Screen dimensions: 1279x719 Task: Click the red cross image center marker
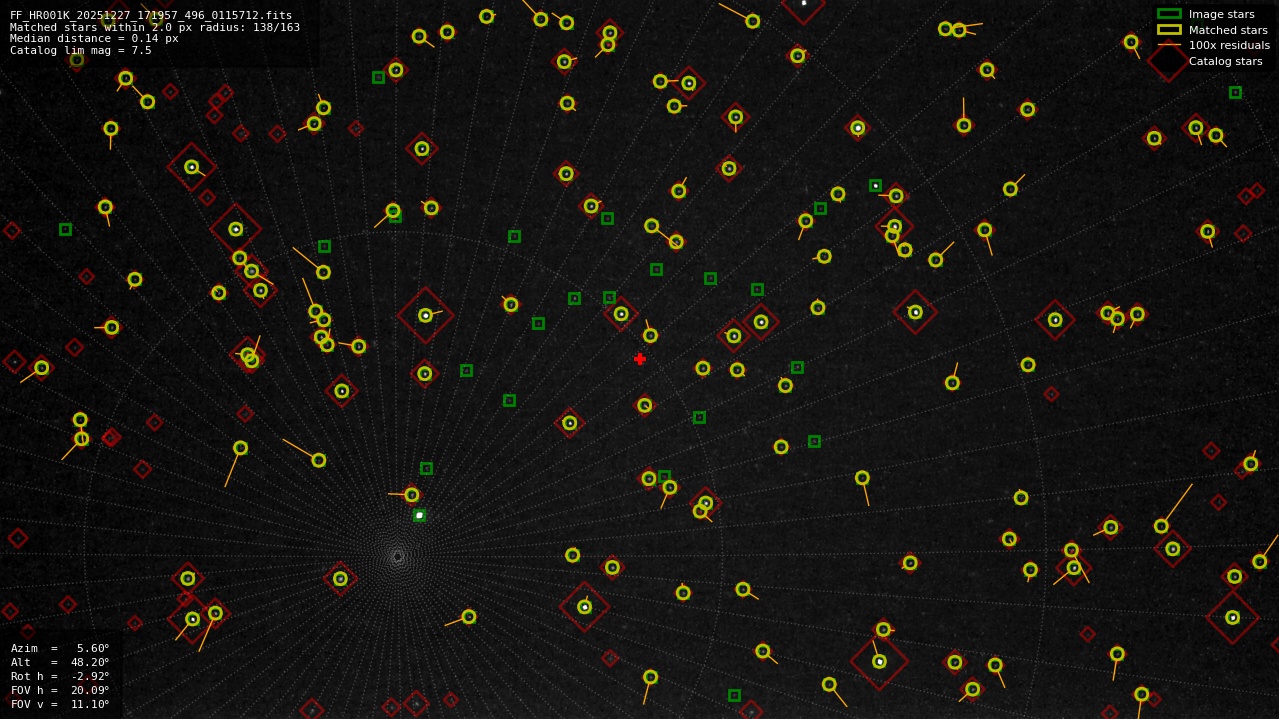[640, 359]
